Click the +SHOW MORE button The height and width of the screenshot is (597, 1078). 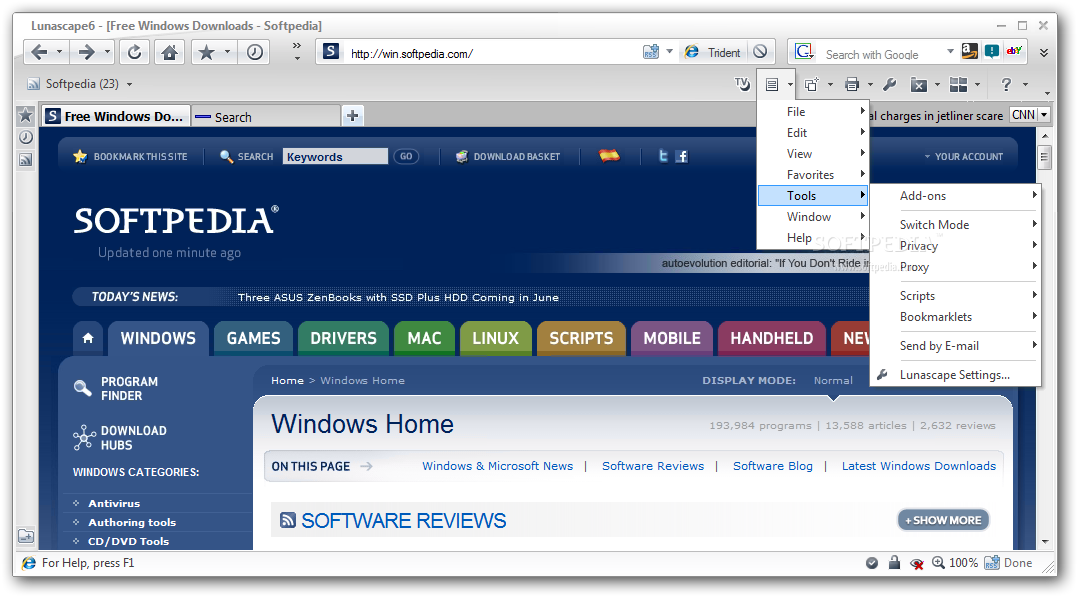pos(943,520)
